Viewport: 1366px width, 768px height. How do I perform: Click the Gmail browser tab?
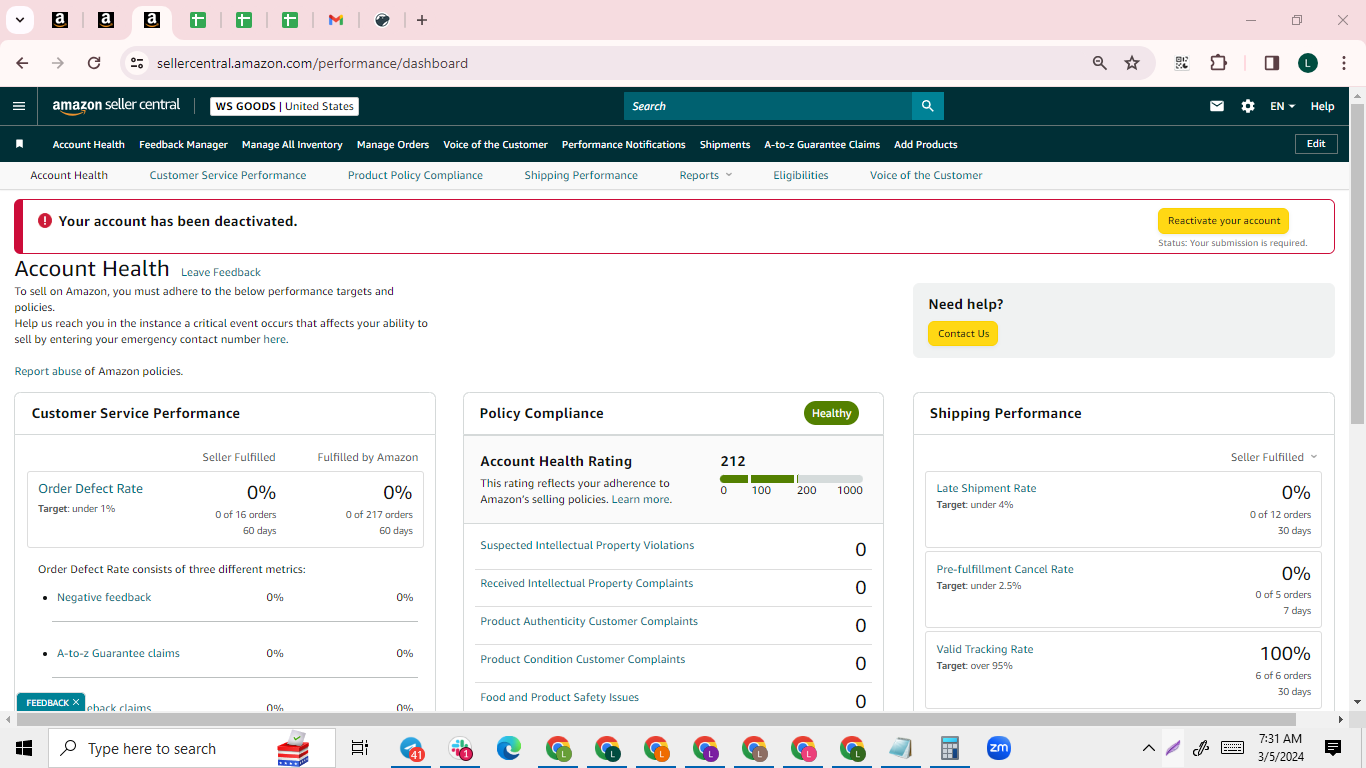click(336, 20)
